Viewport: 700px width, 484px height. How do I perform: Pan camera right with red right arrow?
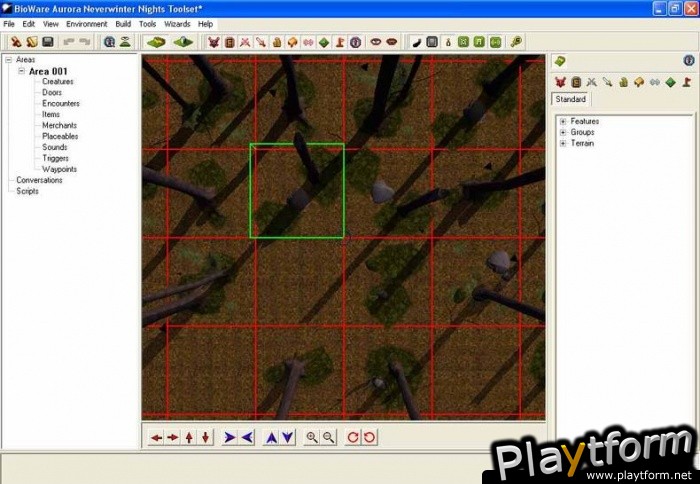173,438
